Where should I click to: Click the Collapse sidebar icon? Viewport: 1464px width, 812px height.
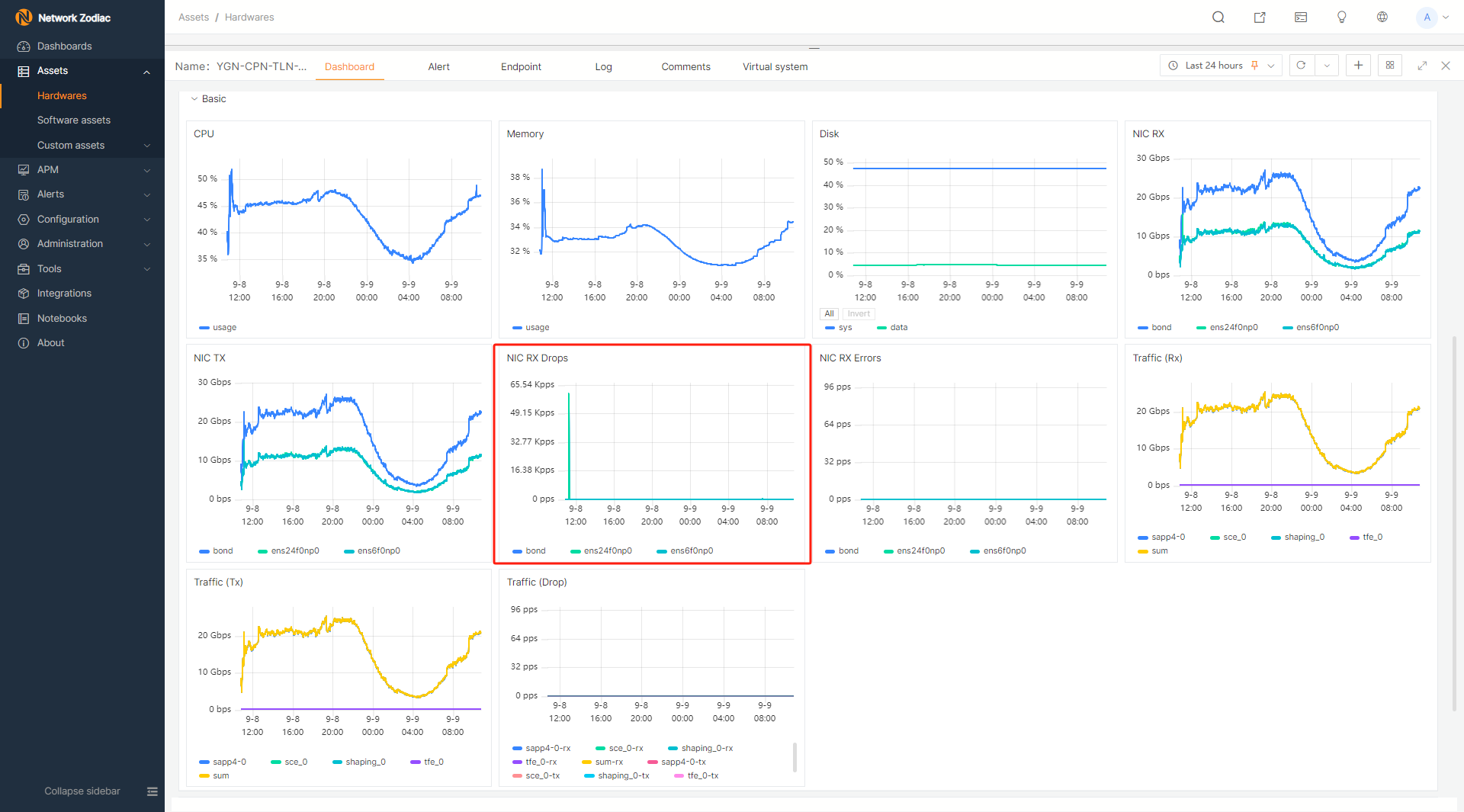(152, 791)
